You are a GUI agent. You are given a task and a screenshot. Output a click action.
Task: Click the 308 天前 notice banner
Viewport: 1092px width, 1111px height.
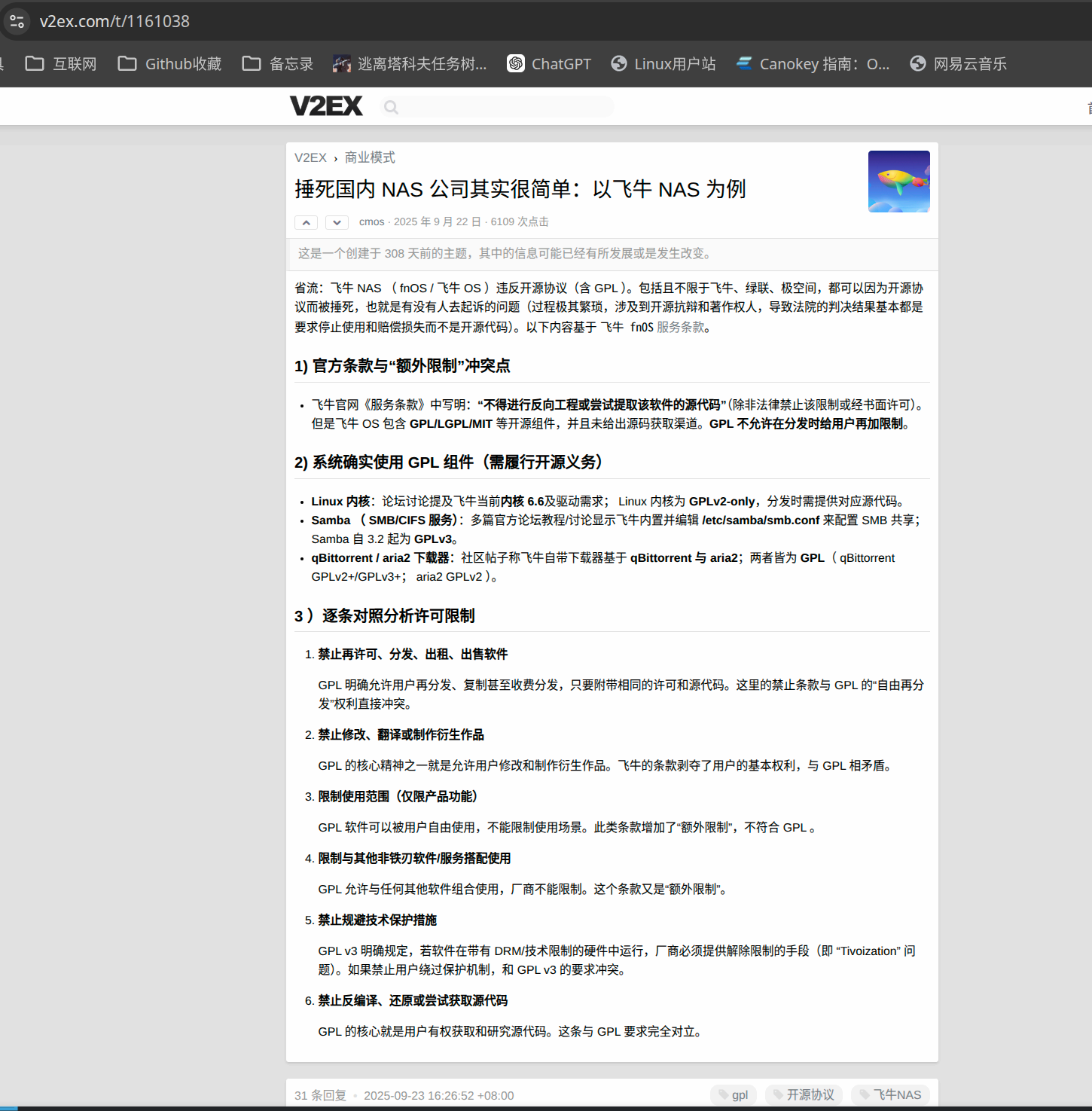click(612, 254)
